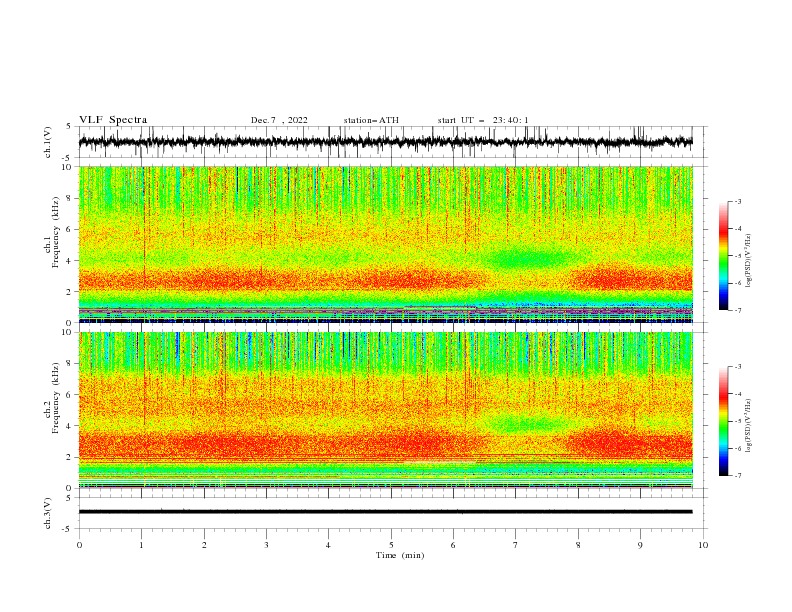
Task: Click the ch.2 spectrogram color scale bar
Action: pos(723,421)
